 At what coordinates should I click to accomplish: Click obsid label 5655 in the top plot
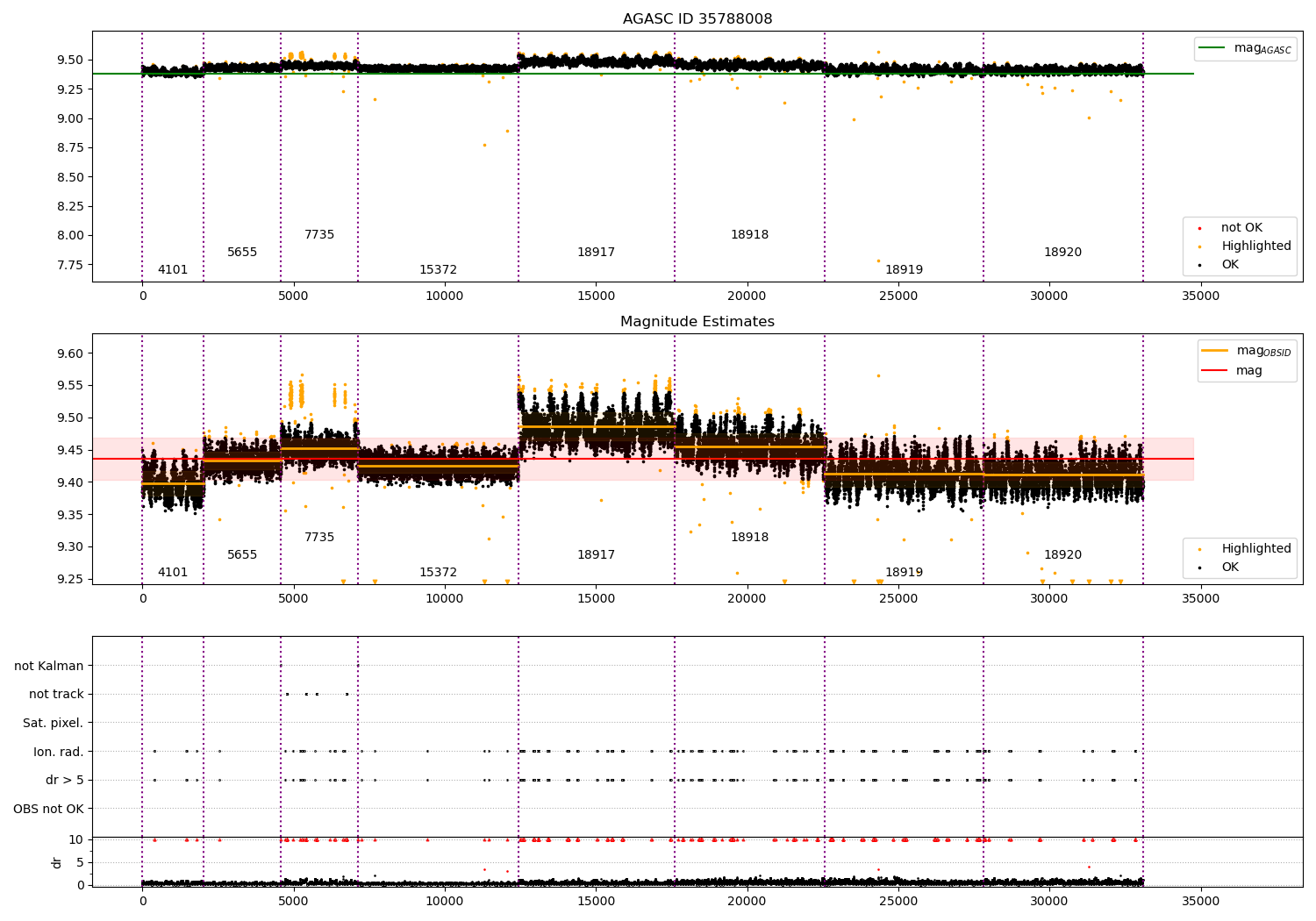242,253
